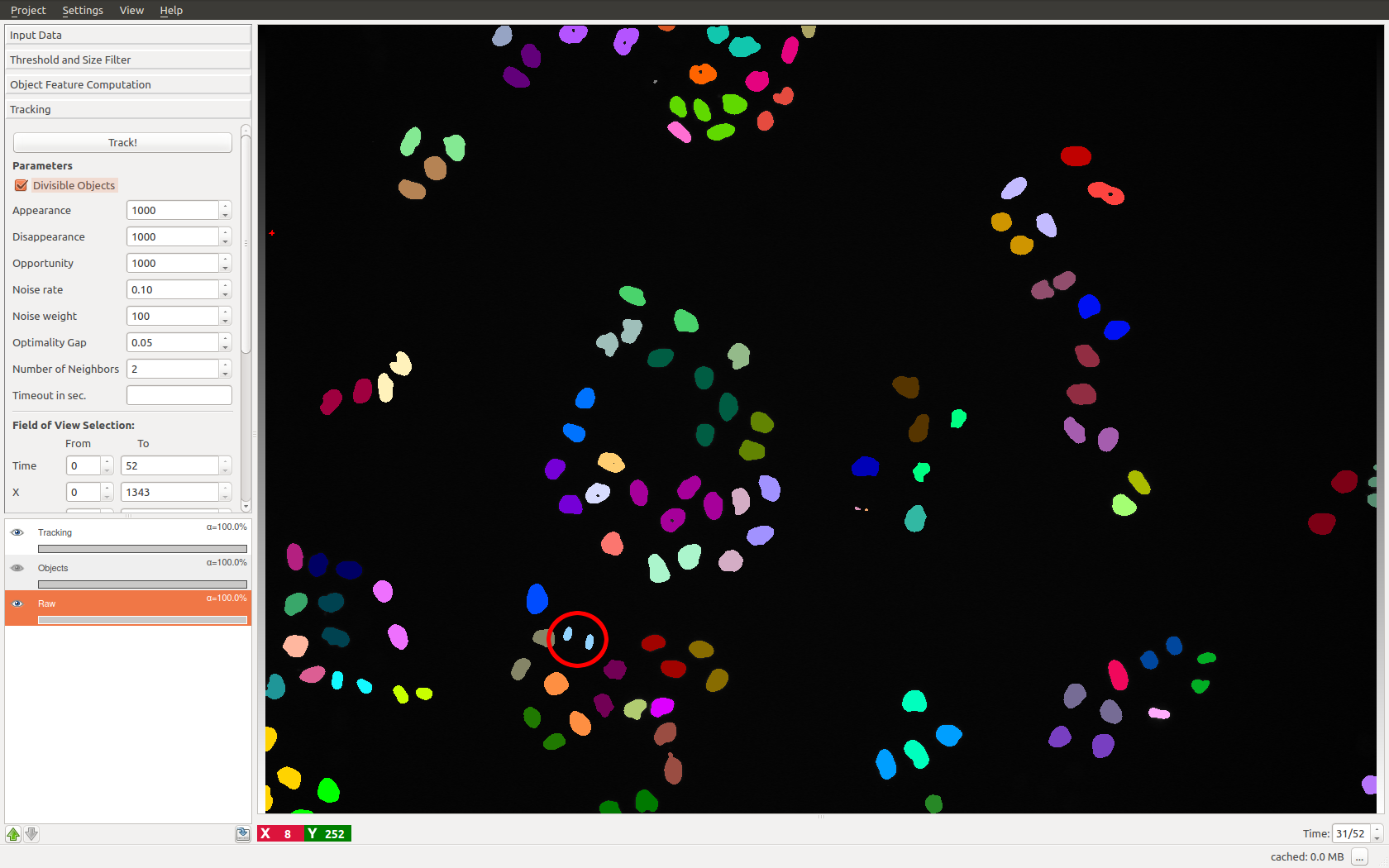Screen dimensions: 1389x868
Task: Click the export icon beside X coordinate
Action: (242, 834)
